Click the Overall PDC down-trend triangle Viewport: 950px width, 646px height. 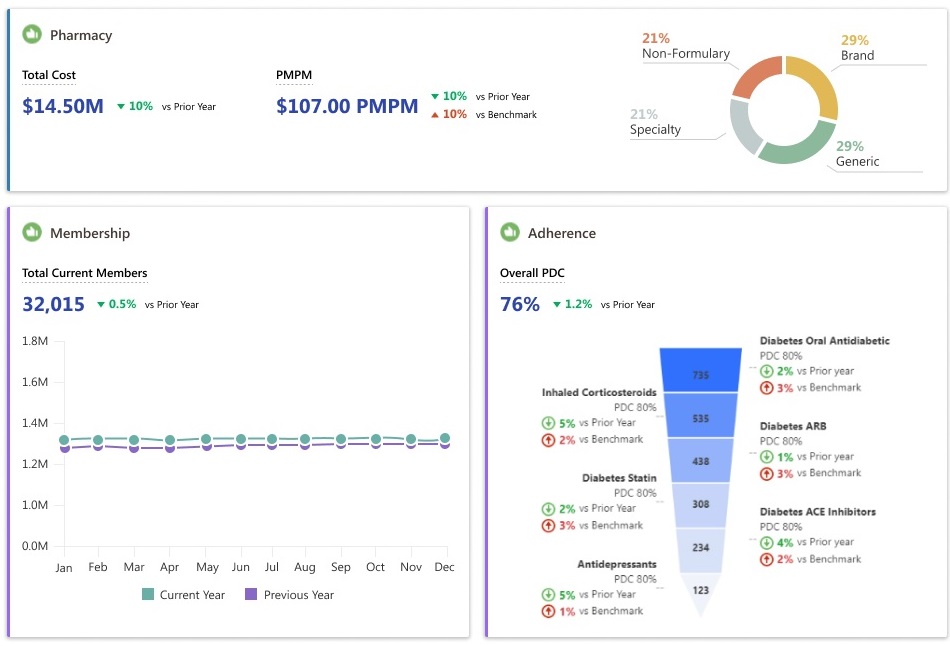tap(557, 304)
